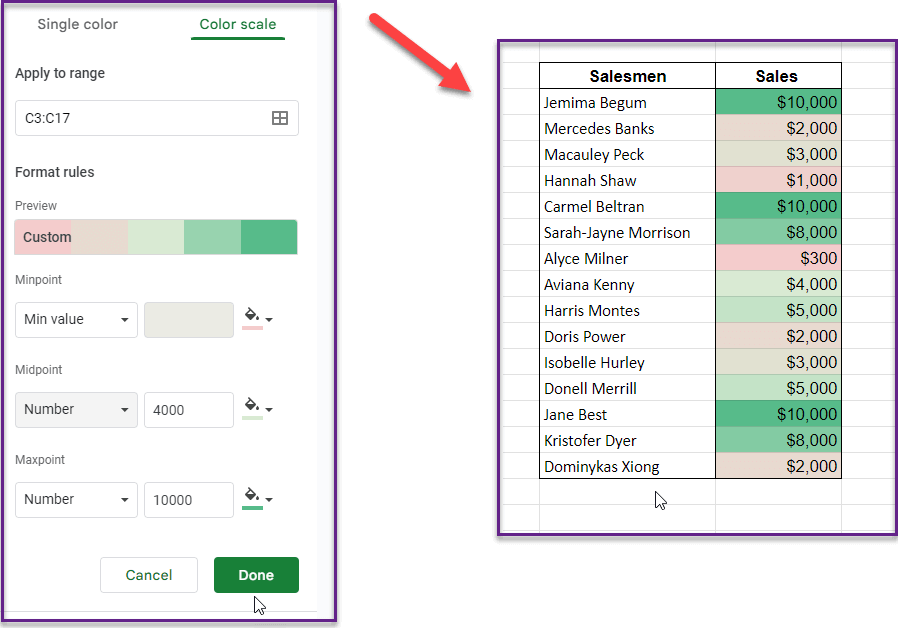Open the Midpoint fill color bucket icon
The height and width of the screenshot is (628, 898).
click(253, 403)
